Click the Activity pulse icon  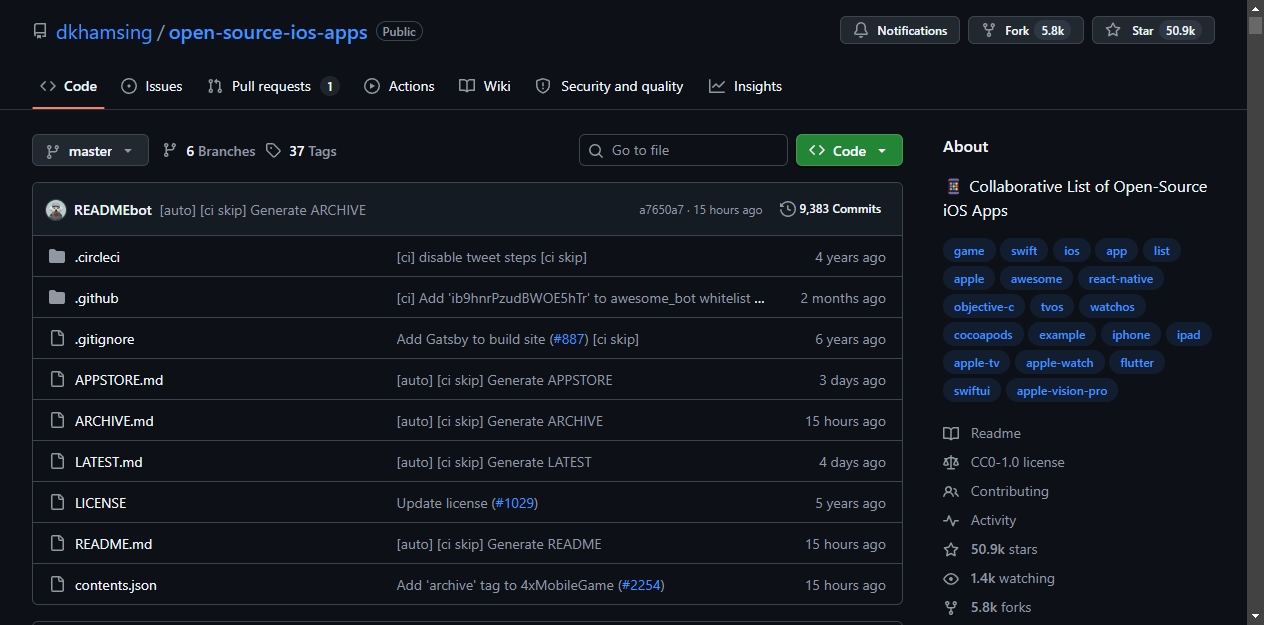[951, 520]
